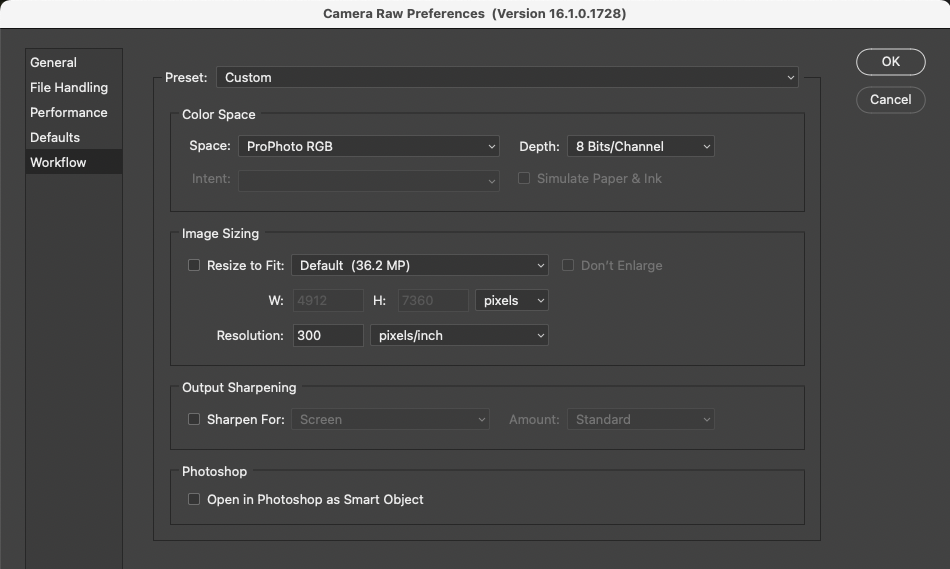950x569 pixels.
Task: Click the Simulate Paper & Ink checkbox
Action: click(523, 178)
